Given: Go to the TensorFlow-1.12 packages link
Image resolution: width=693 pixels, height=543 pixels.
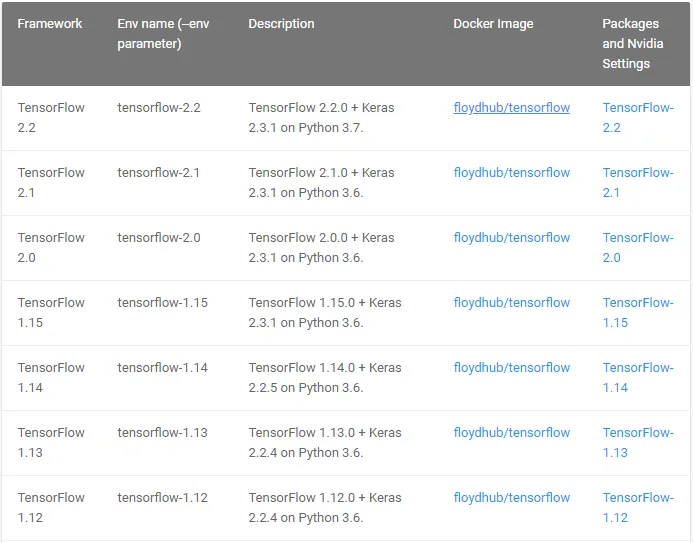Looking at the screenshot, I should click(637, 508).
